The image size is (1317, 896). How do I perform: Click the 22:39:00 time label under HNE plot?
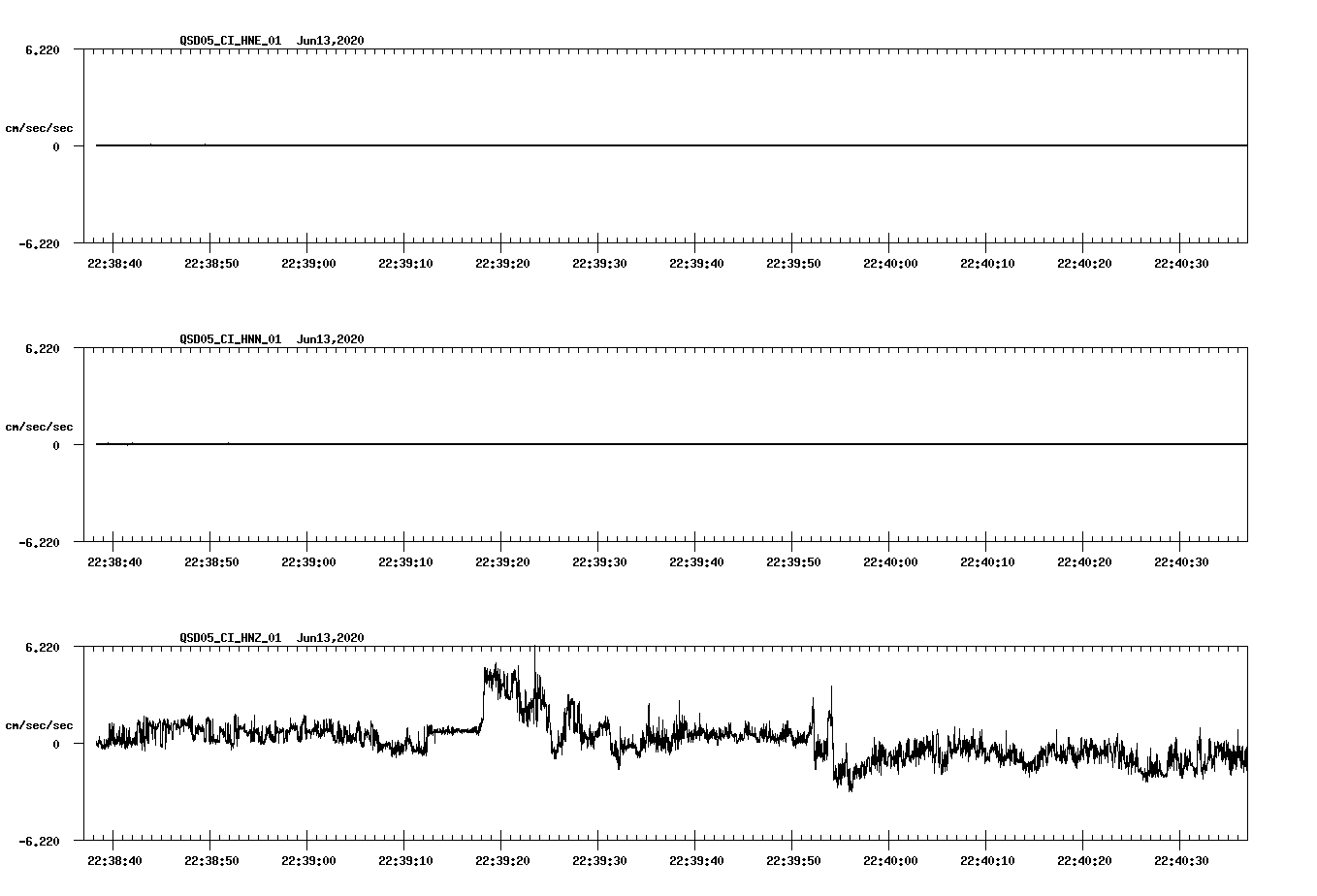[x=308, y=264]
